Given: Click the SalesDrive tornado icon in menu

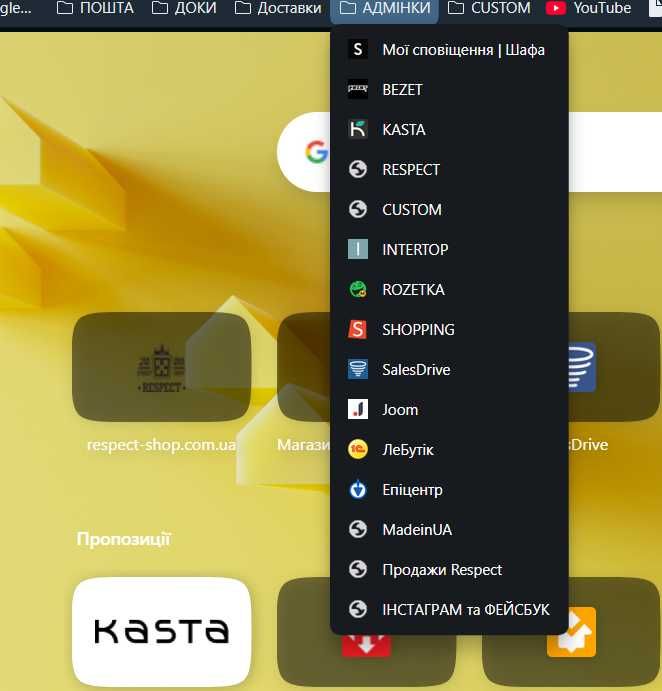Looking at the screenshot, I should (x=358, y=369).
